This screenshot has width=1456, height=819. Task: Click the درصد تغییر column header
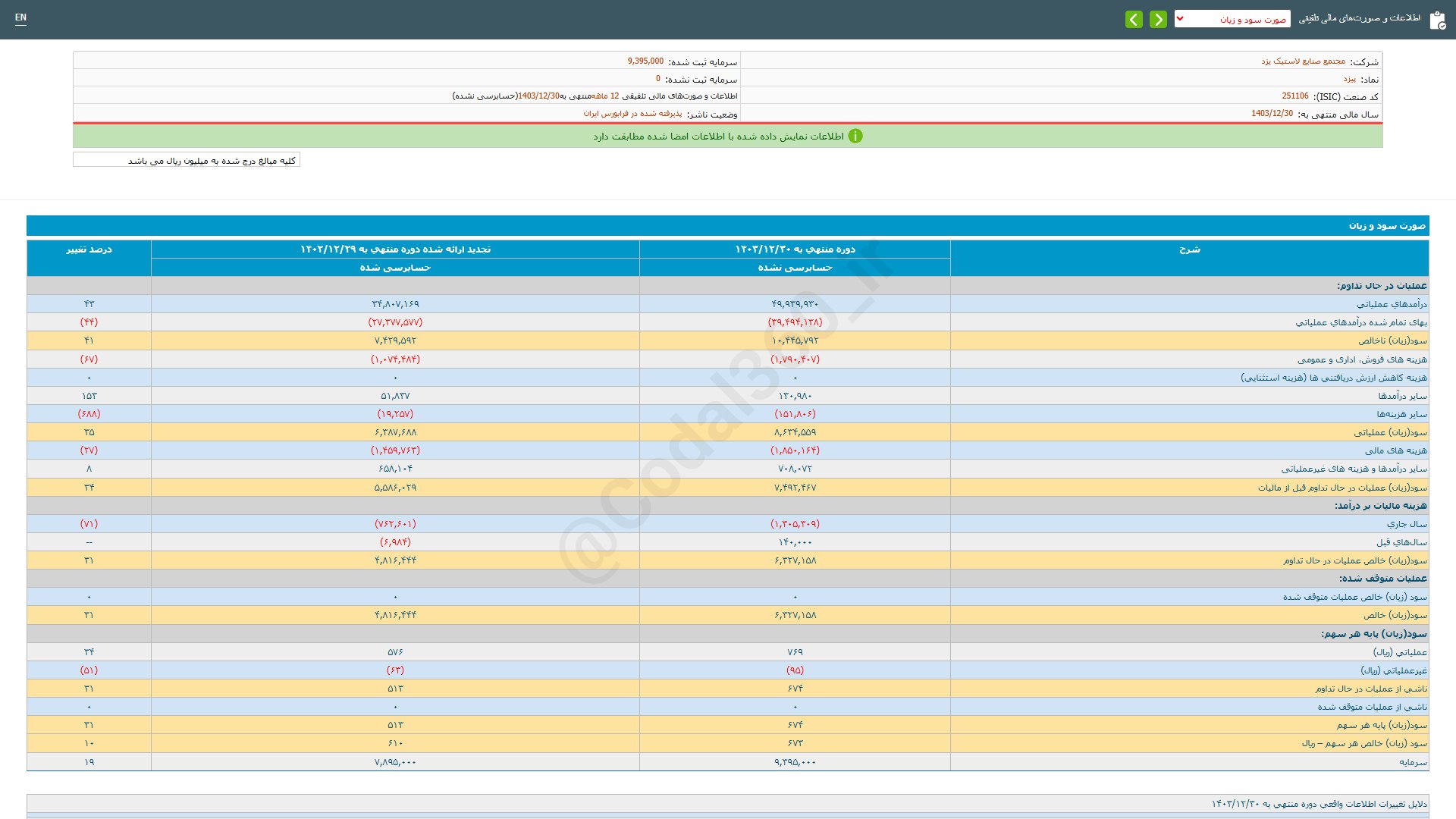pyautogui.click(x=89, y=249)
